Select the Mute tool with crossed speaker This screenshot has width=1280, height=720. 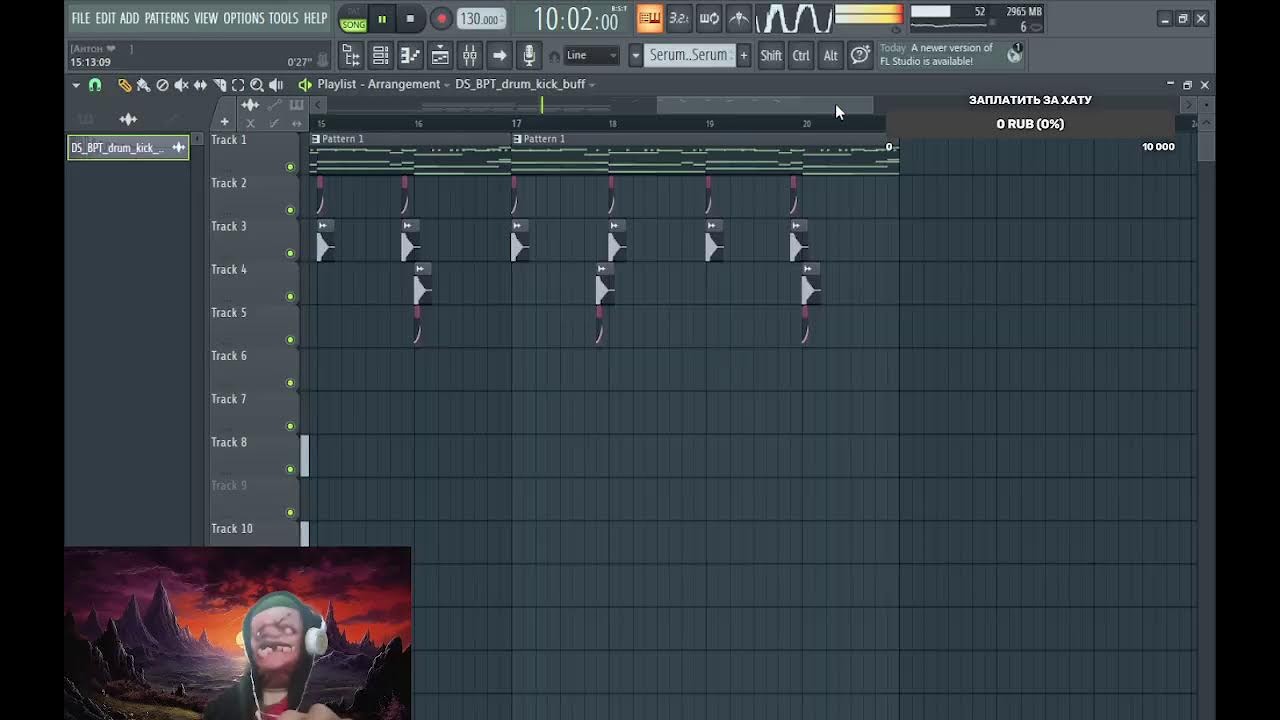[x=181, y=85]
